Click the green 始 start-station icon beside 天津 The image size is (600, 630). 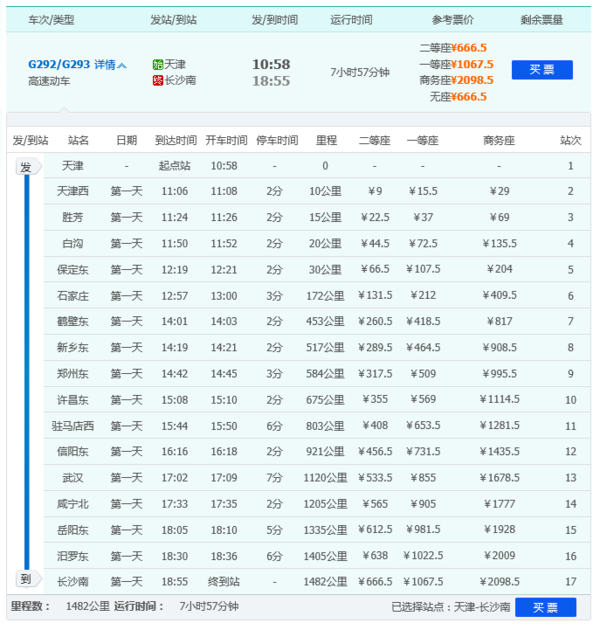click(x=158, y=64)
